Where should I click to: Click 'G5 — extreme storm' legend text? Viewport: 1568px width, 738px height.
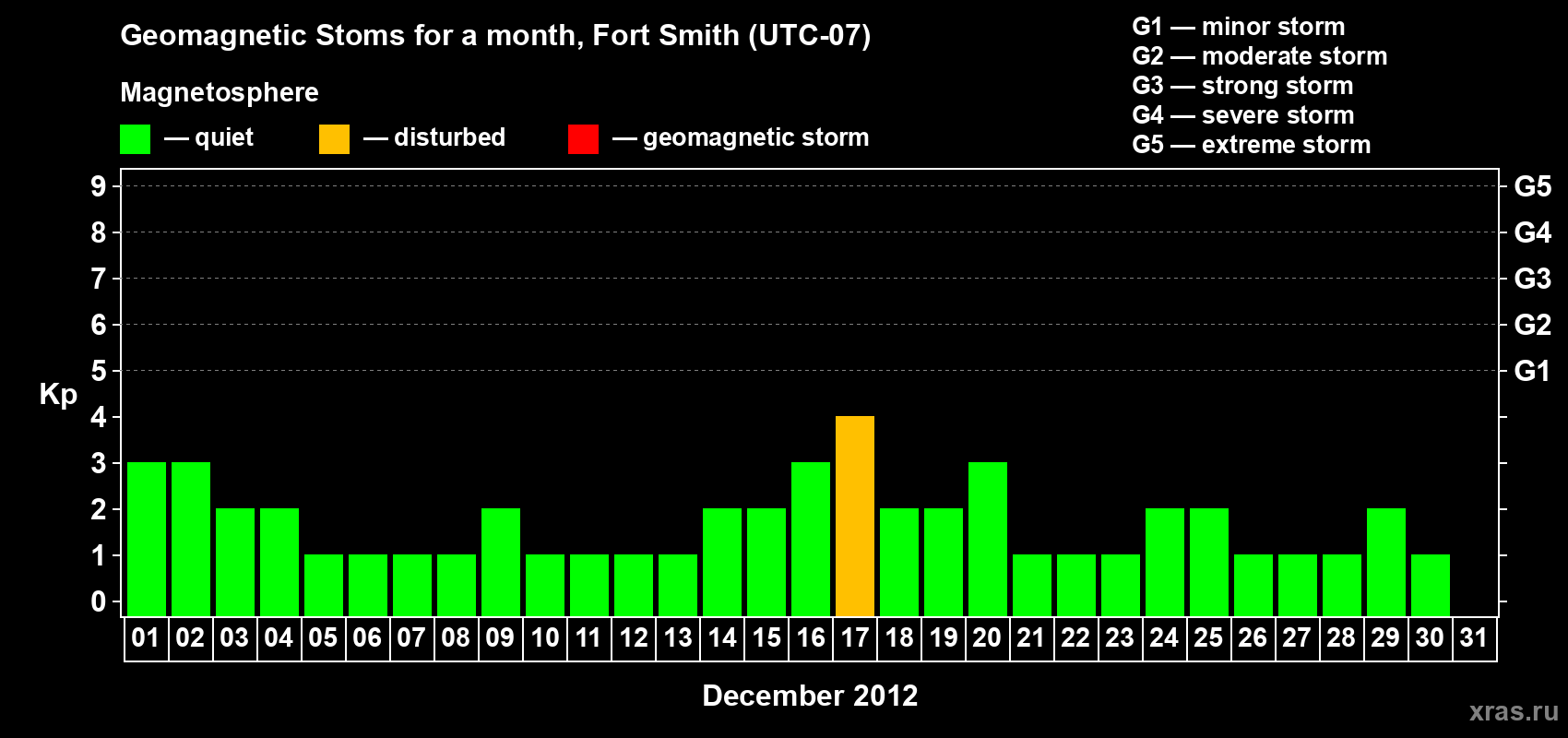tap(1252, 145)
